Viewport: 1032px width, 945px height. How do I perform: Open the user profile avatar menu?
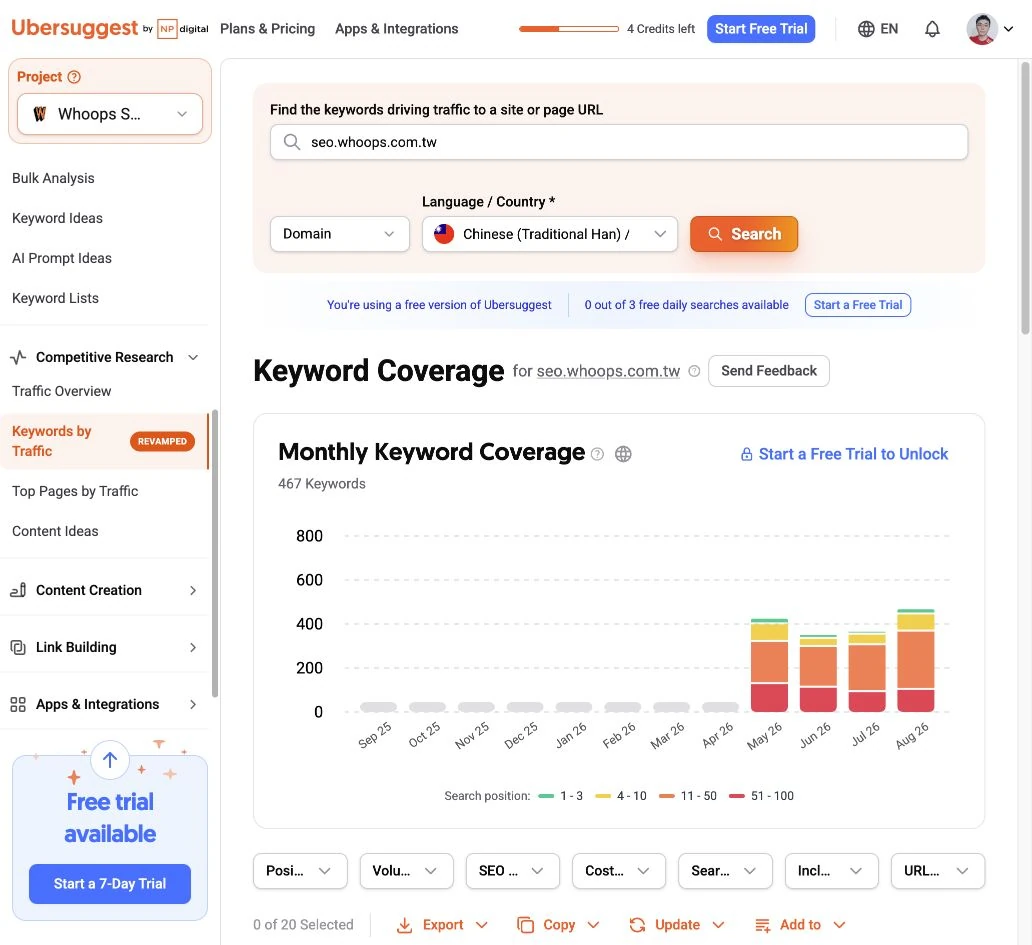coord(989,29)
